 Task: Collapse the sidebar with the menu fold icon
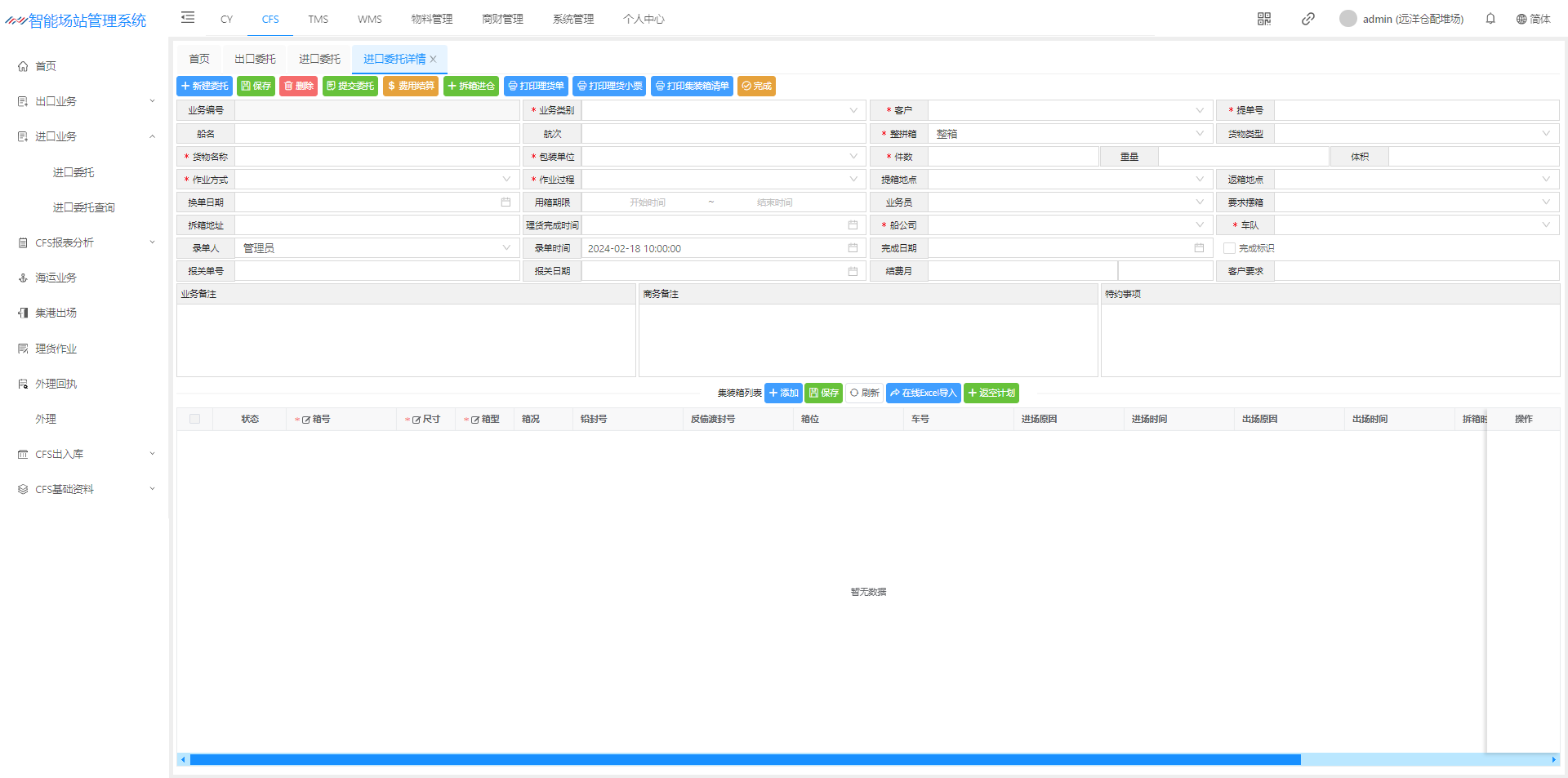(188, 18)
